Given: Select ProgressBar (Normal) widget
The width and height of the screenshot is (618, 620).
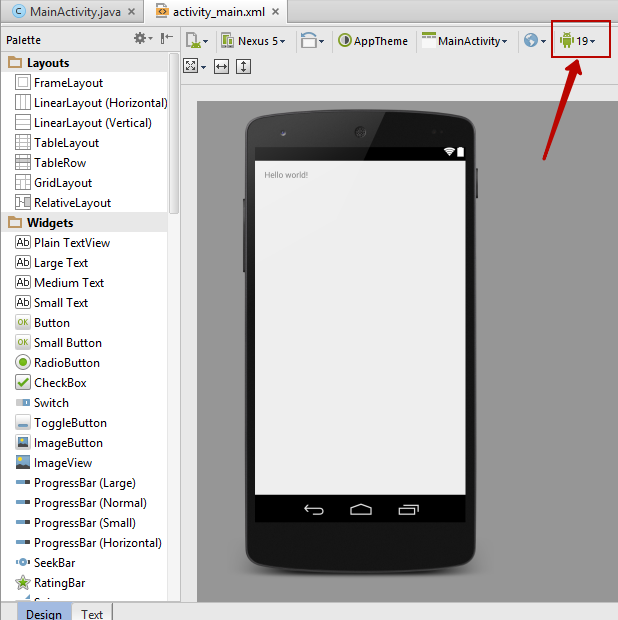Looking at the screenshot, I should [x=85, y=503].
